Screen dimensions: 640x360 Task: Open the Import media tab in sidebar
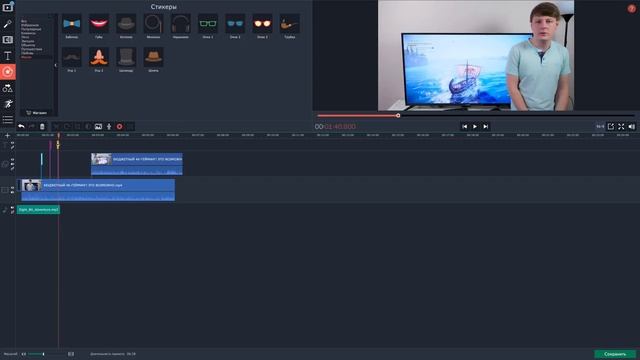[8, 7]
